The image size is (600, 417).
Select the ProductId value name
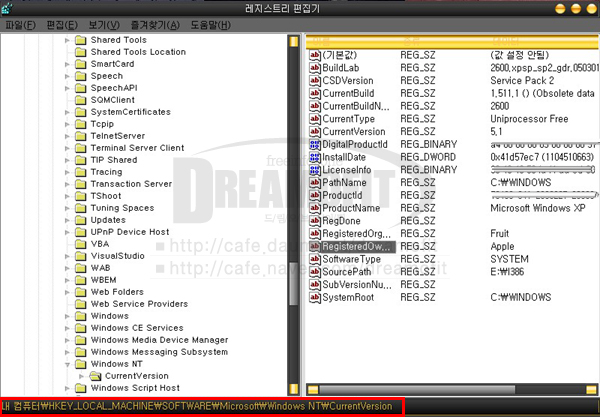[x=342, y=195]
